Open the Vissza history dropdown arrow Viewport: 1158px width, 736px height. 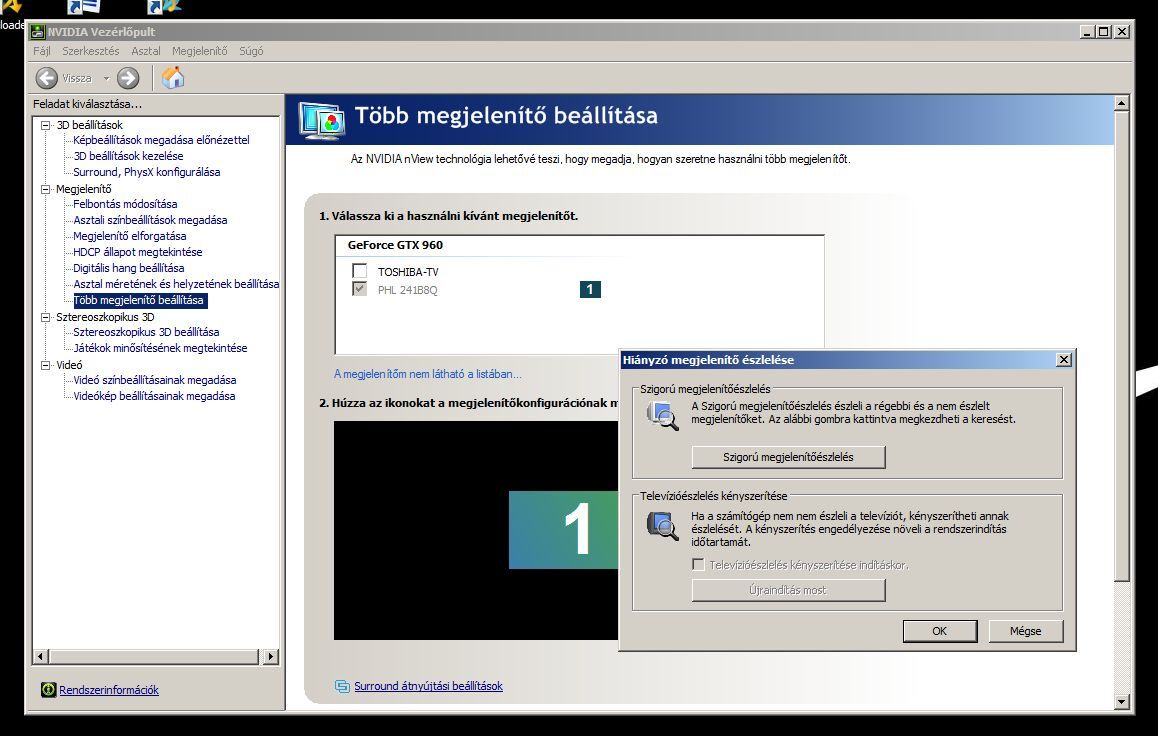coord(106,78)
